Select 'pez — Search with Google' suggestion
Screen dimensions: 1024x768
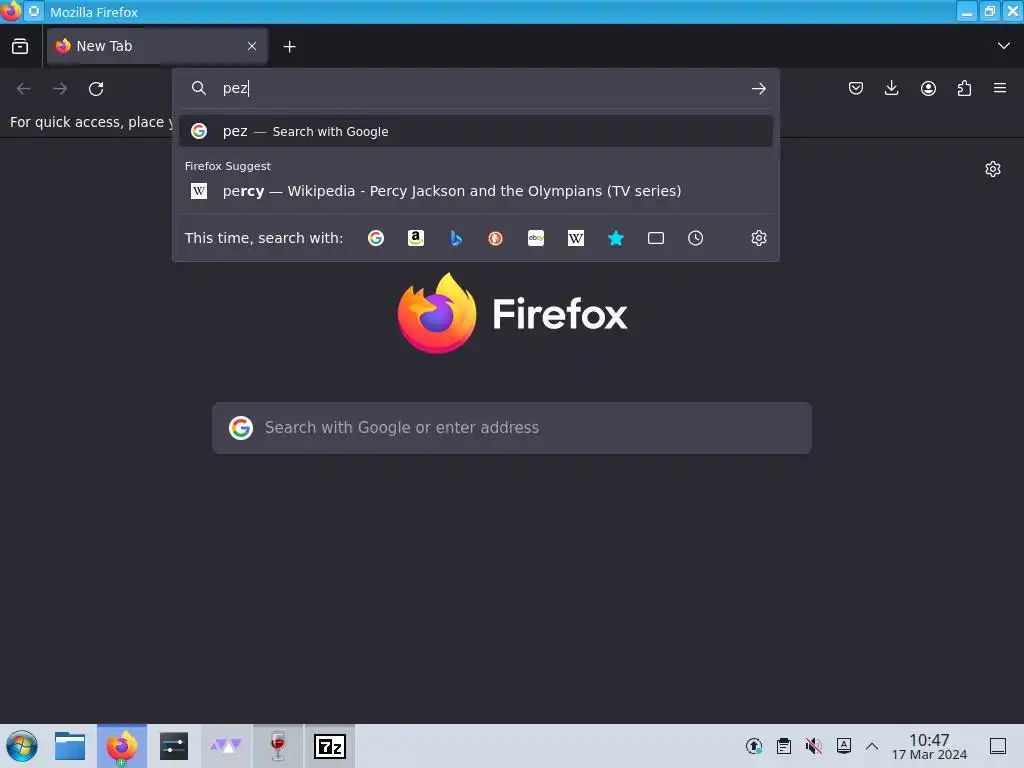click(x=476, y=131)
